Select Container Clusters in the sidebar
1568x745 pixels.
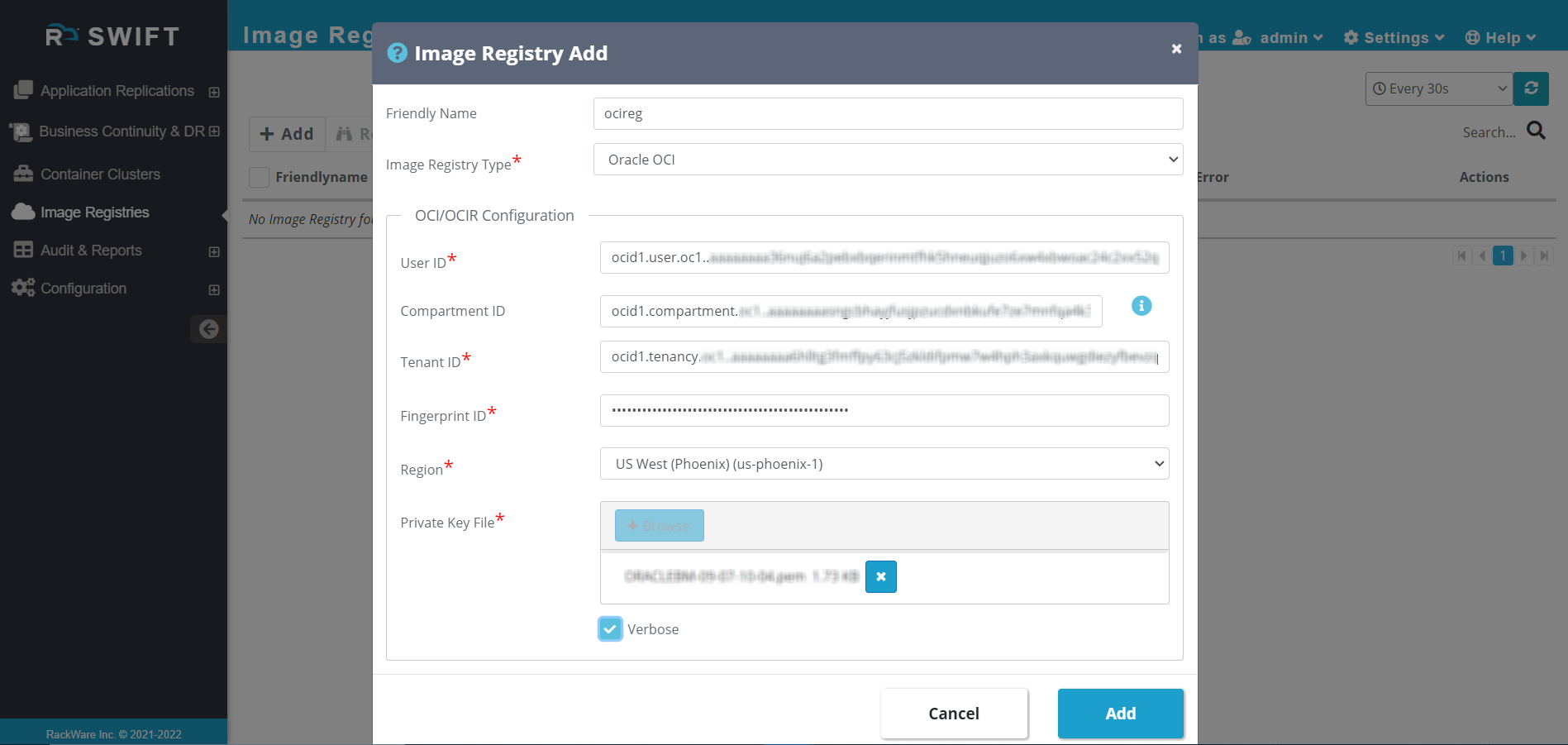pos(99,174)
